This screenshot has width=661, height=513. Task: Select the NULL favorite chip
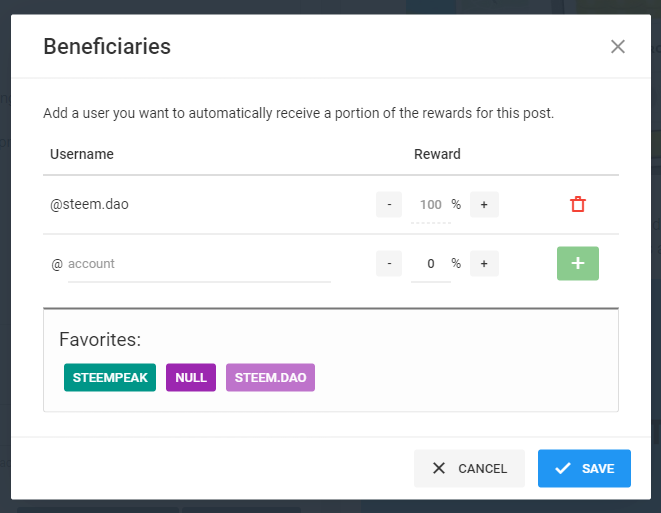pyautogui.click(x=191, y=377)
